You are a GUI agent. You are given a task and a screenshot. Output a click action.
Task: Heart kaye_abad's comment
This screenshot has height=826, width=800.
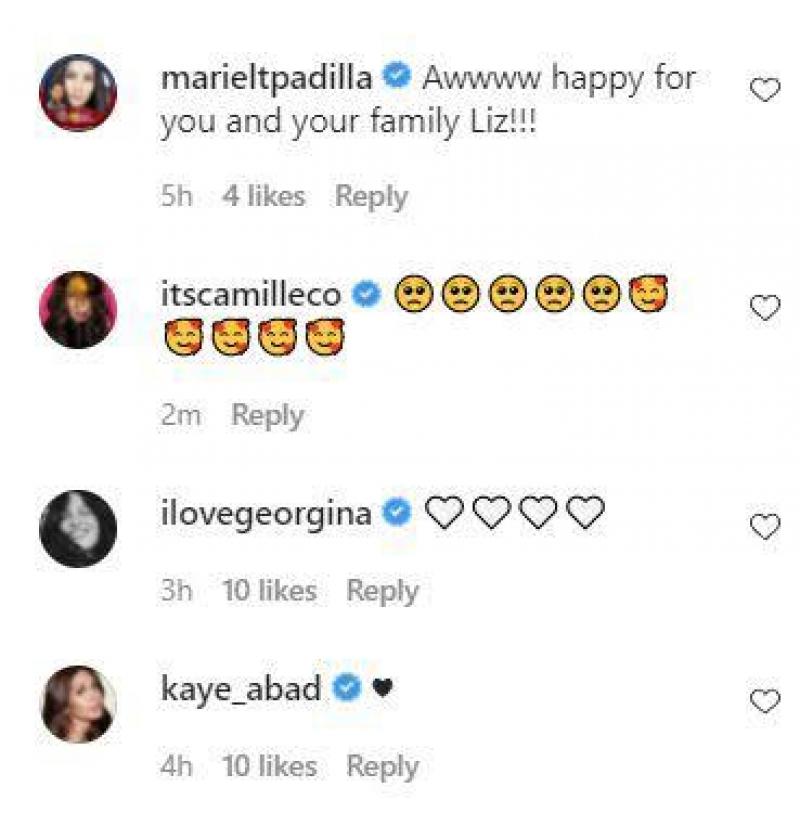point(765,702)
